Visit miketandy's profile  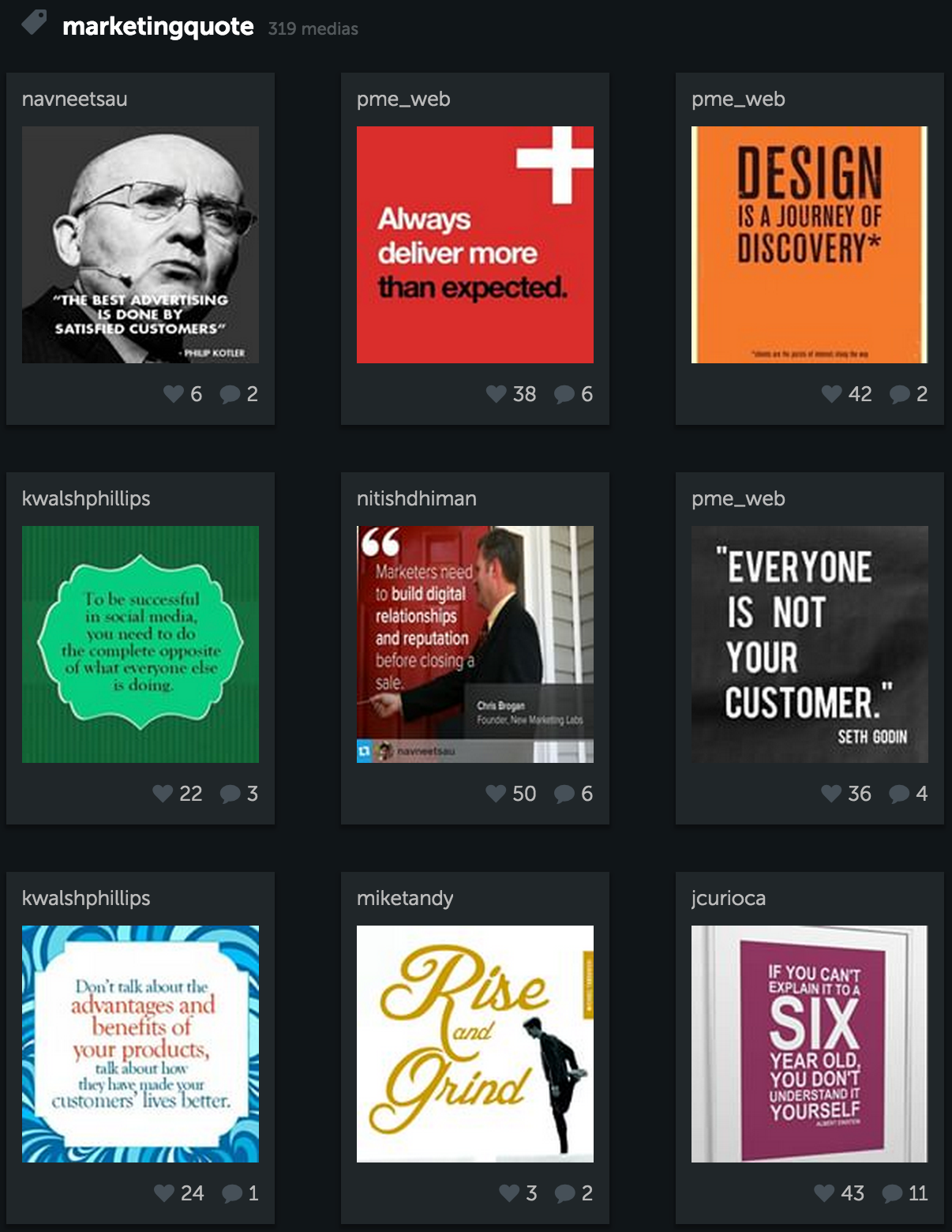click(x=404, y=899)
